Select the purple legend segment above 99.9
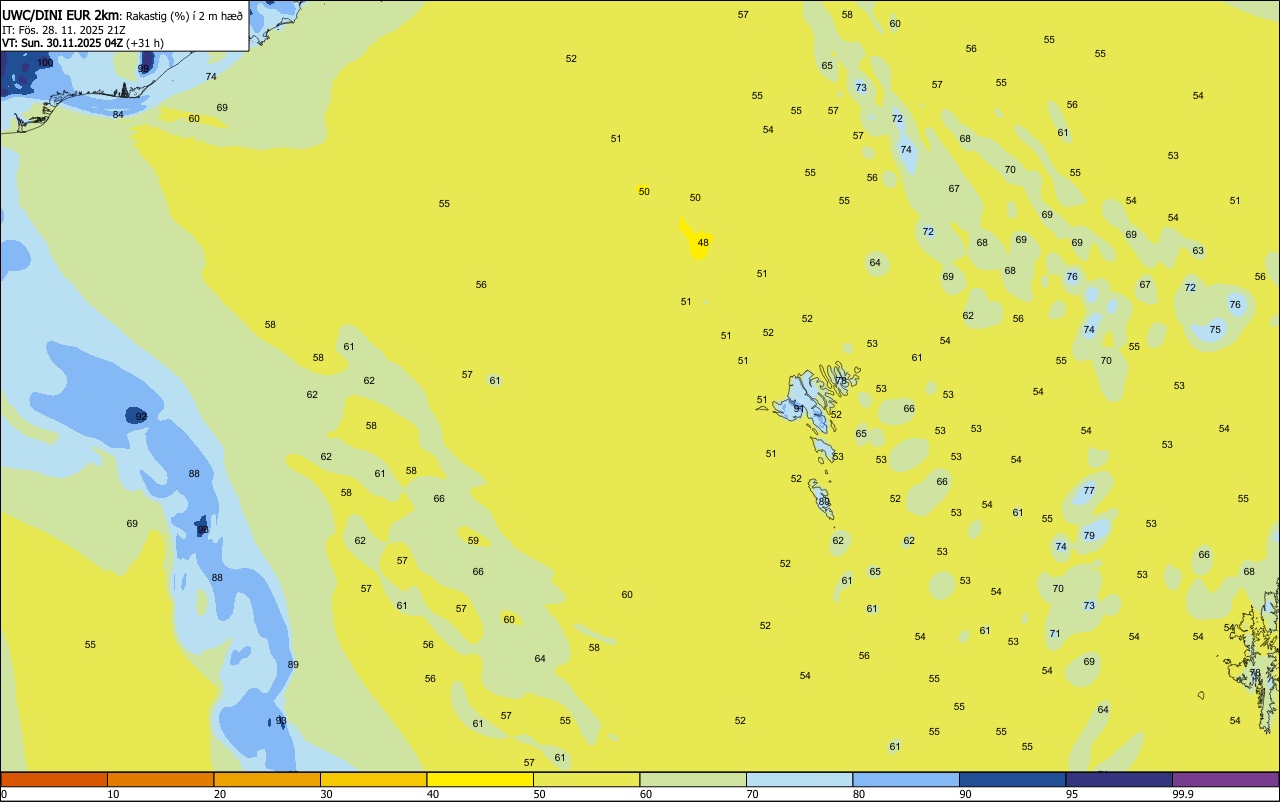This screenshot has width=1280, height=802. click(x=1225, y=779)
